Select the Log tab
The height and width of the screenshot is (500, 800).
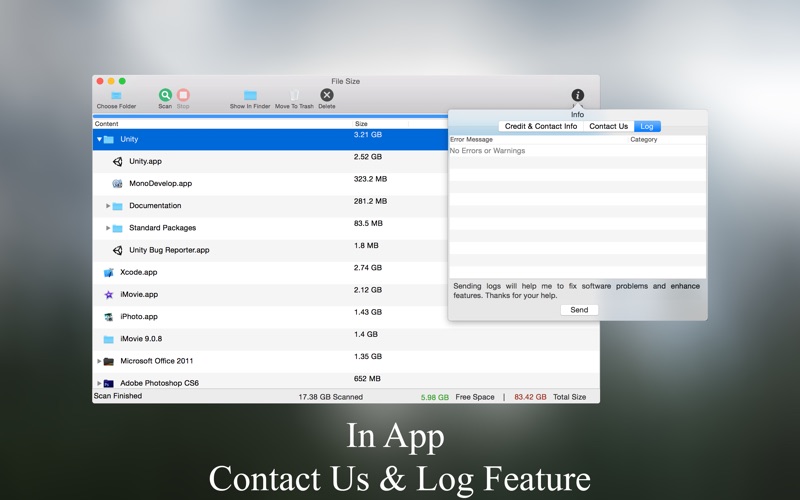[647, 126]
